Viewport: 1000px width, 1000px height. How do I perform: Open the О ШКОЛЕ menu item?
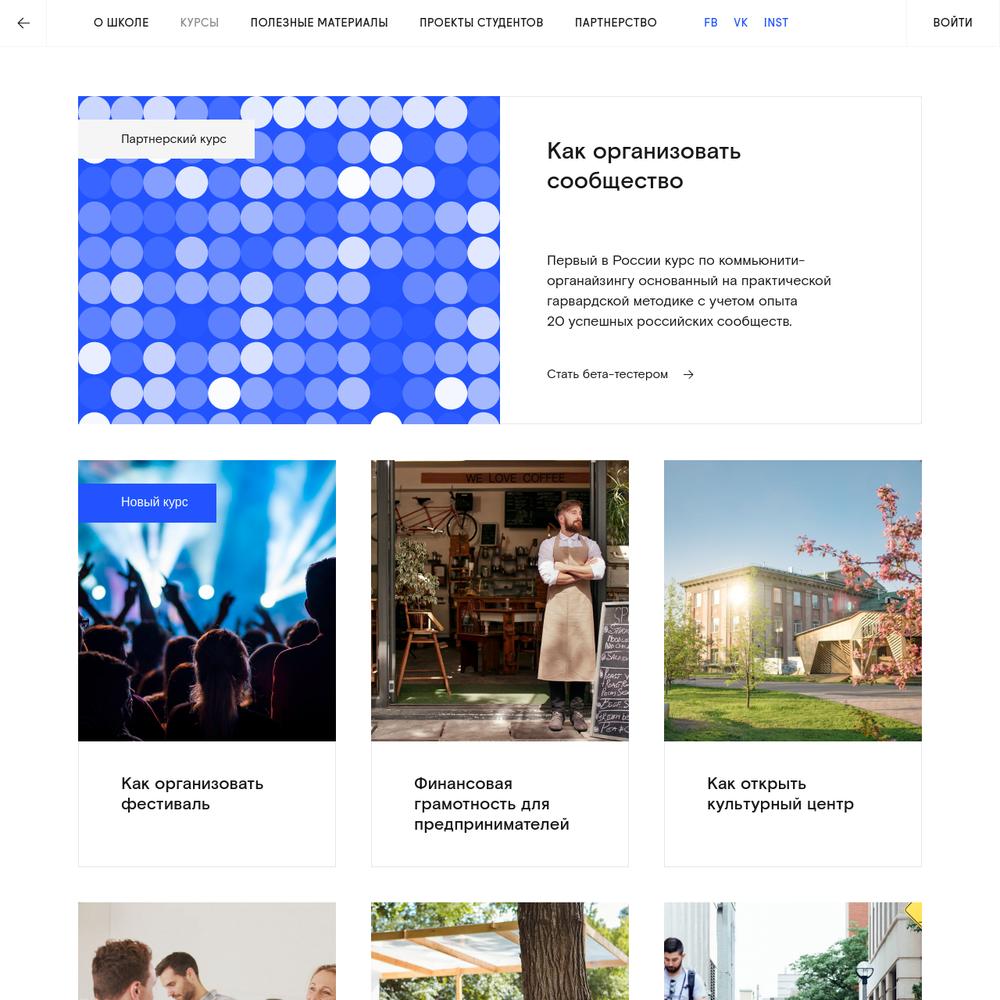(121, 22)
